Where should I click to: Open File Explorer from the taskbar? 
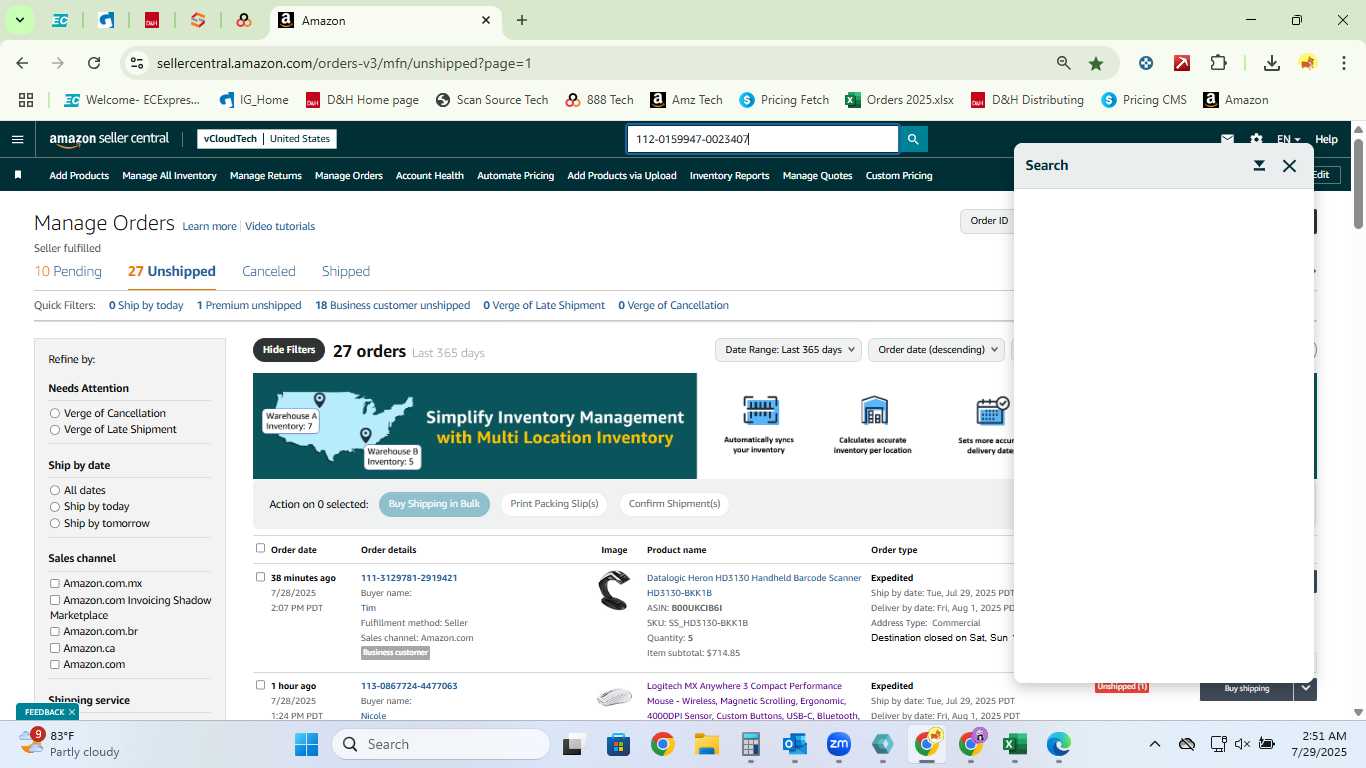coord(707,744)
